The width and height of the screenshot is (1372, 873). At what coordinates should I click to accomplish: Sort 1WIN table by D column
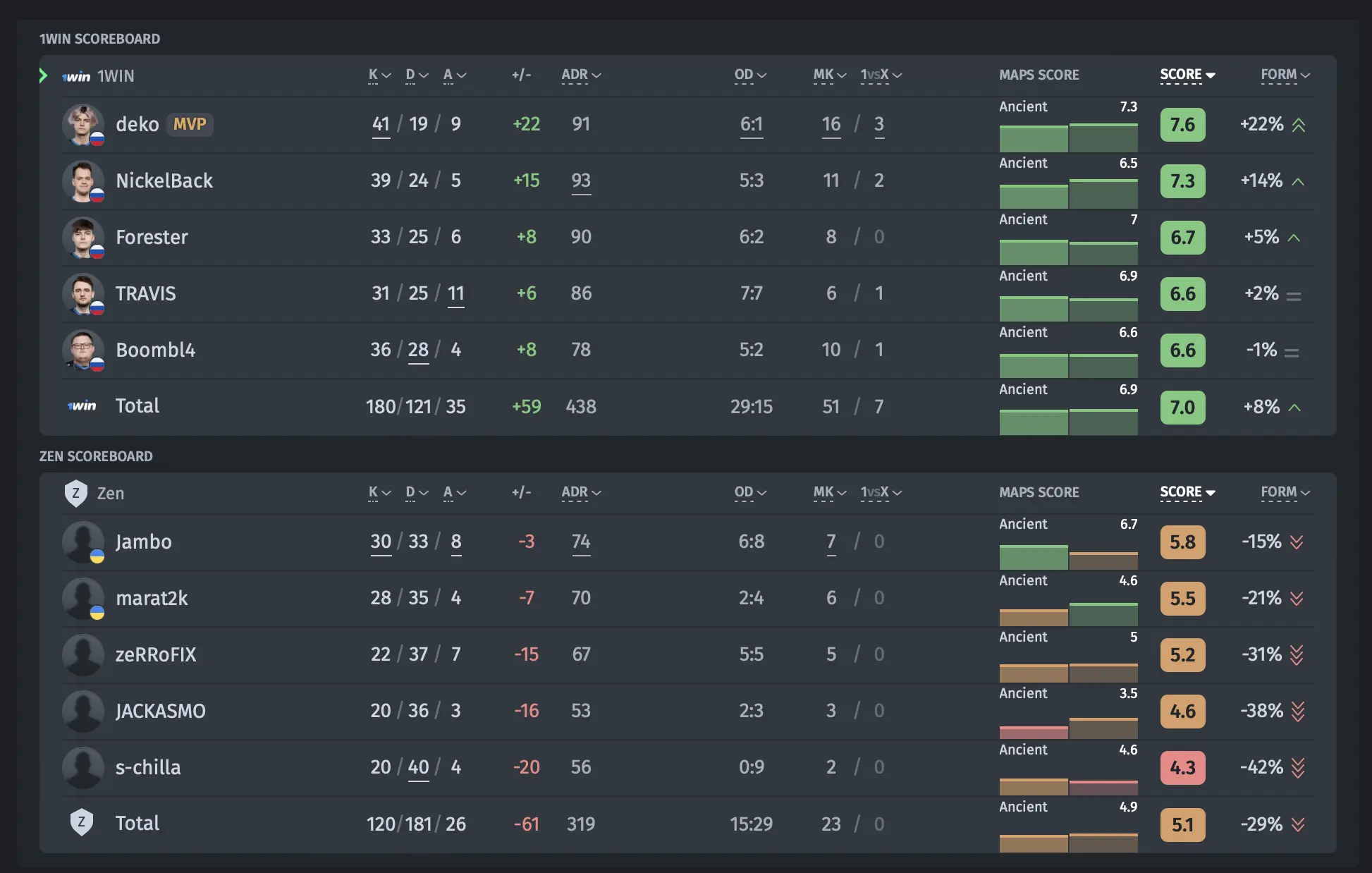tap(417, 75)
